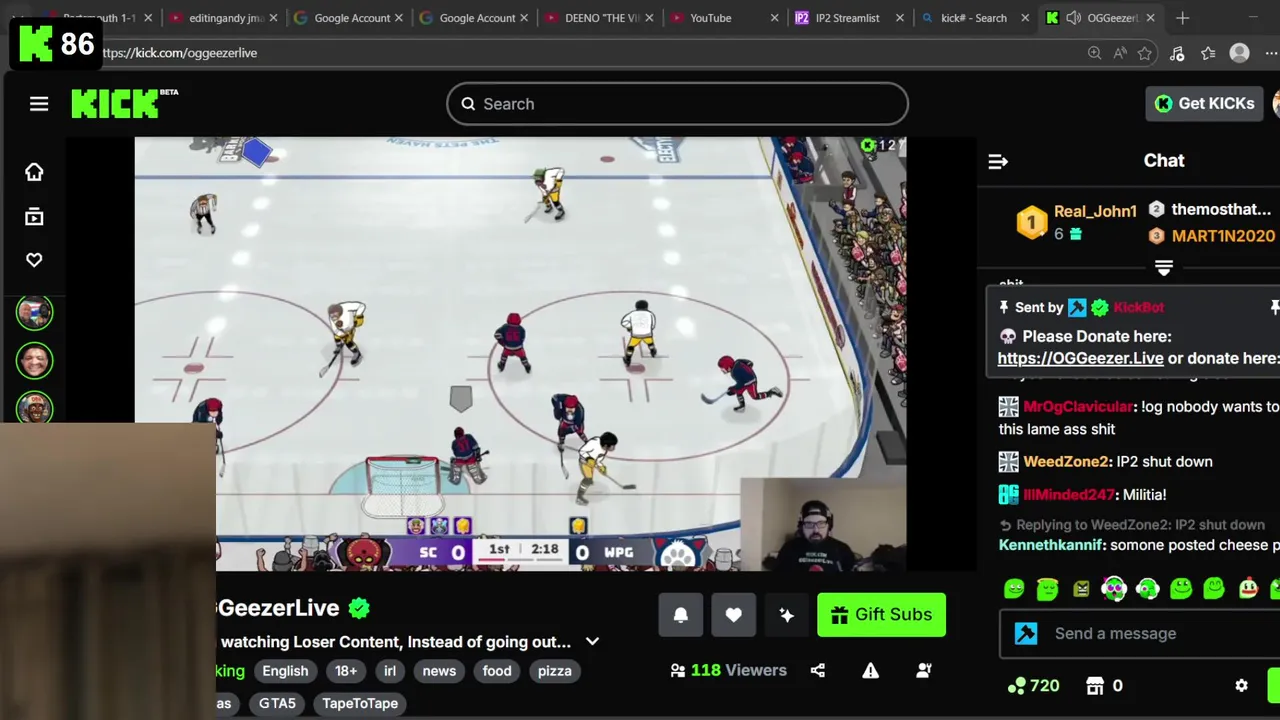The image size is (1280, 720).
Task: Go to Home in the left sidebar
Action: pyautogui.click(x=34, y=172)
